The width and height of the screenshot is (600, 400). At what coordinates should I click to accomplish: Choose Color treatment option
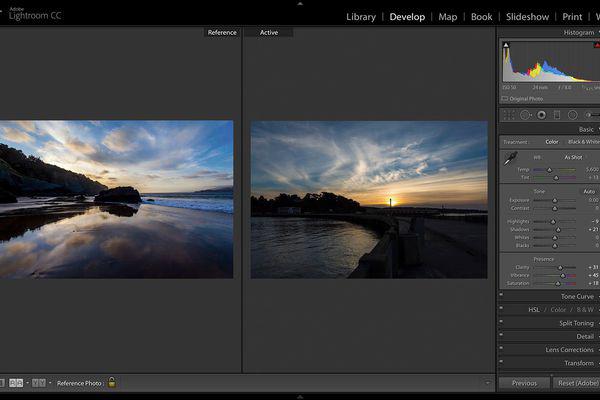tap(552, 142)
